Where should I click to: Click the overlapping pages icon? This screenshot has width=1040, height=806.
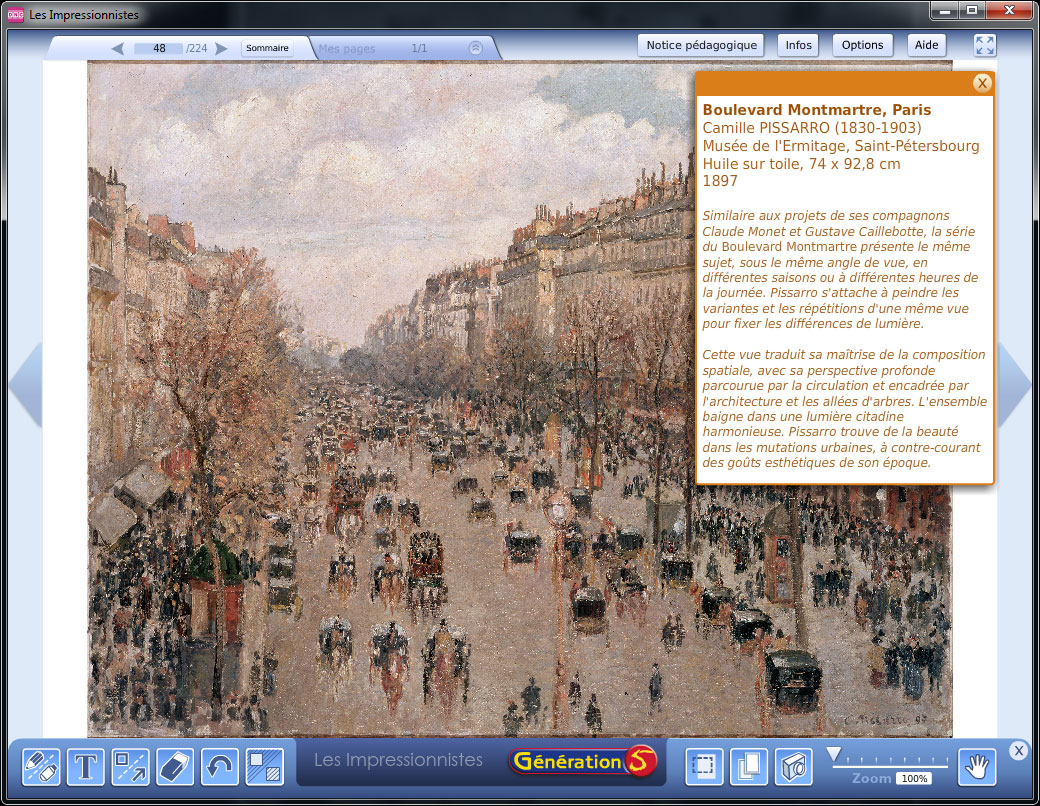[x=749, y=767]
